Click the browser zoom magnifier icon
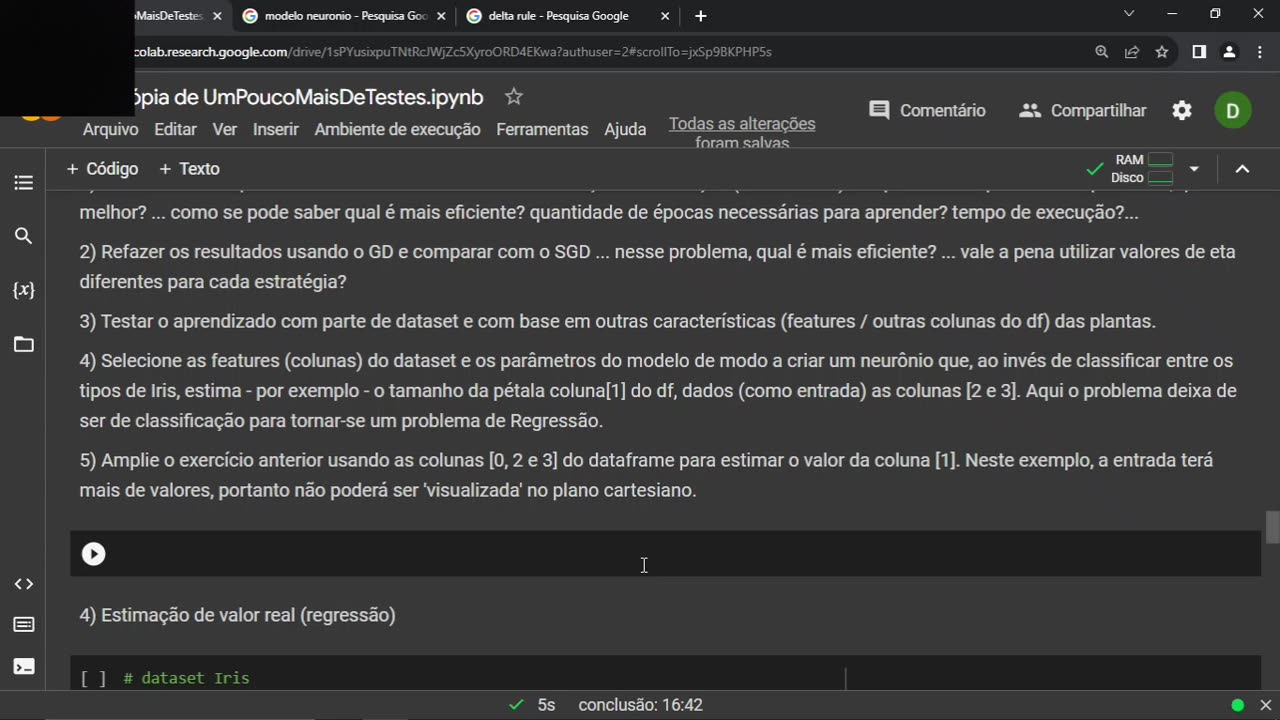The width and height of the screenshot is (1280, 720). [x=1102, y=52]
